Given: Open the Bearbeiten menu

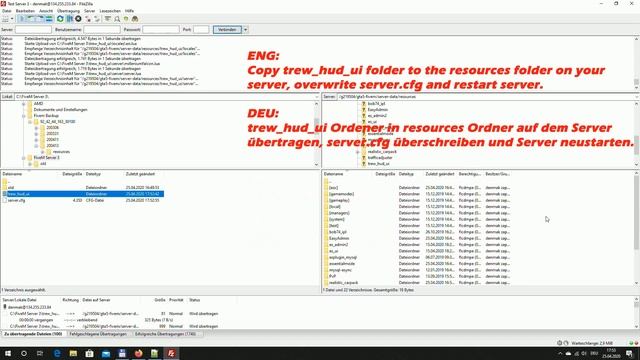Looking at the screenshot, I should tap(25, 11).
